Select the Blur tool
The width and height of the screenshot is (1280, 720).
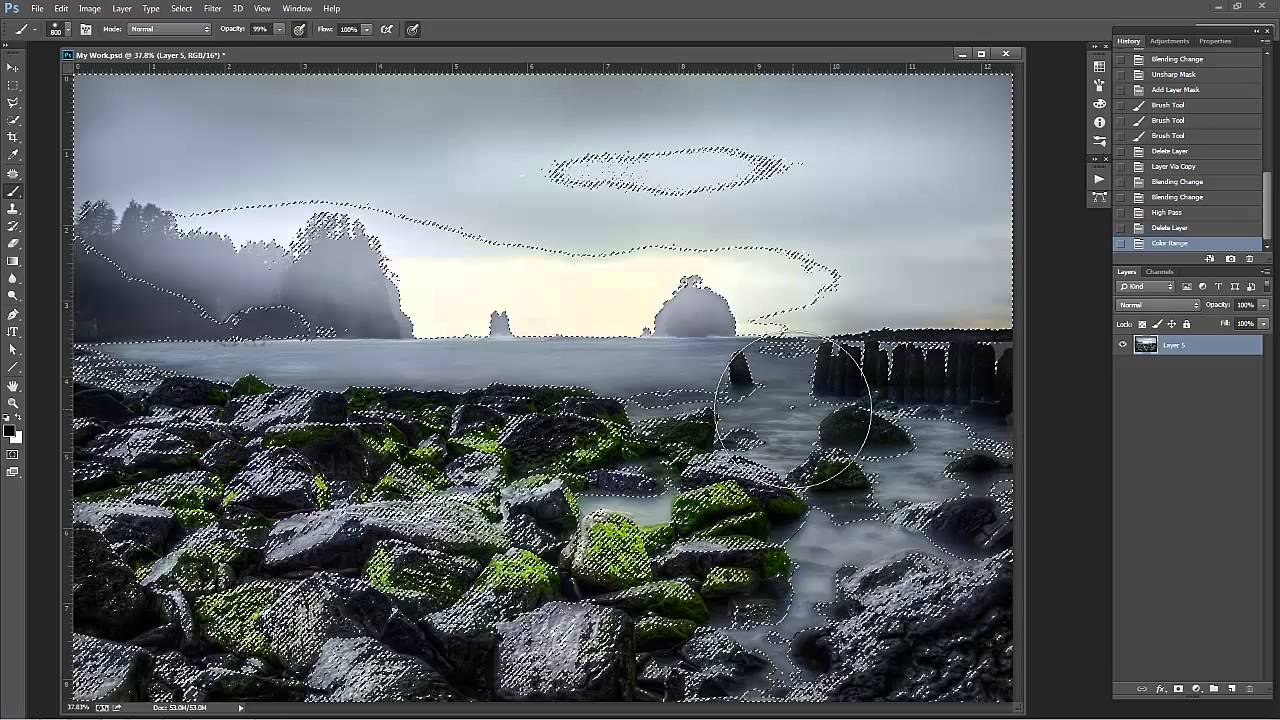pos(13,278)
